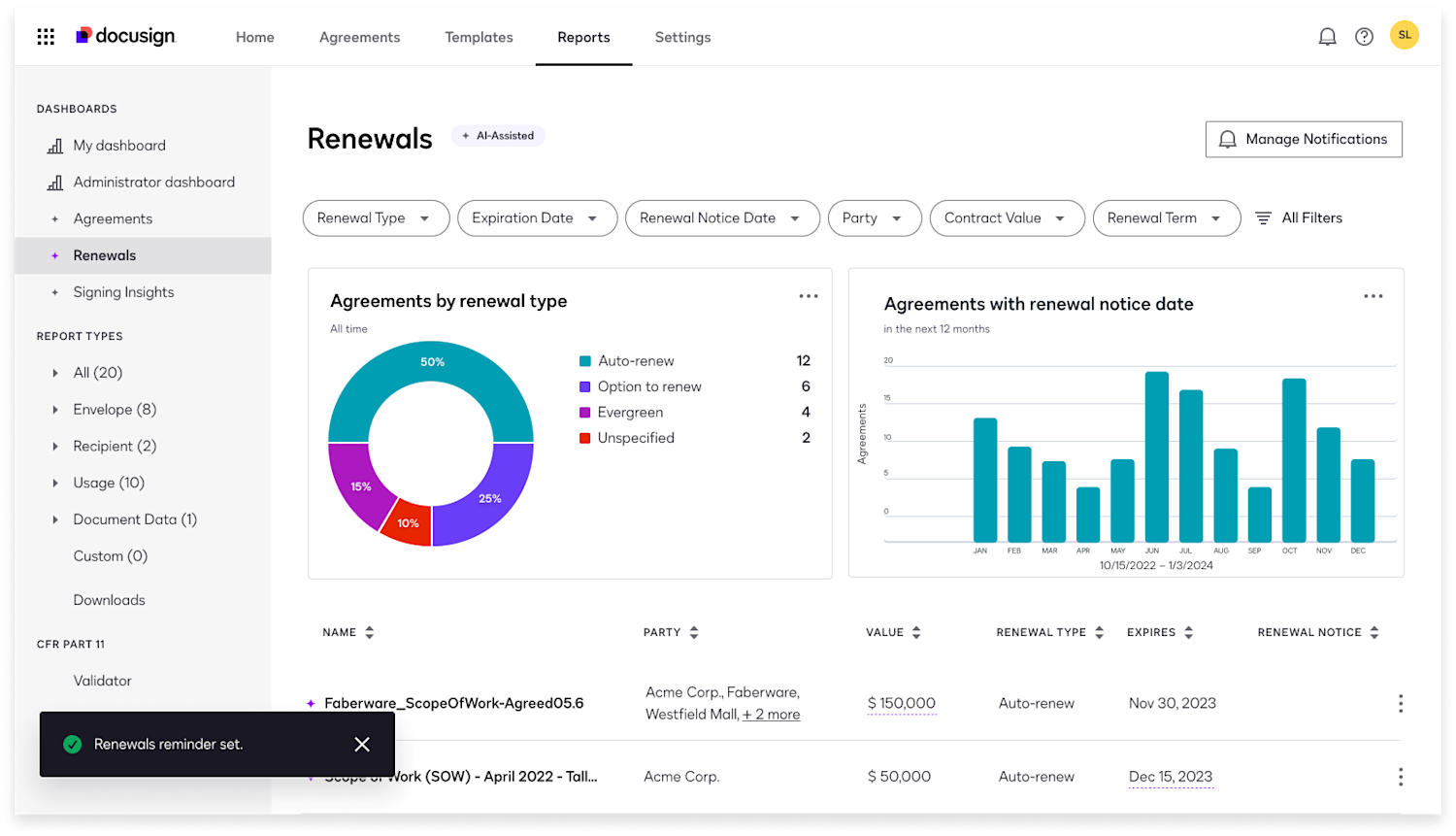Open the Settings menu

[x=682, y=37]
